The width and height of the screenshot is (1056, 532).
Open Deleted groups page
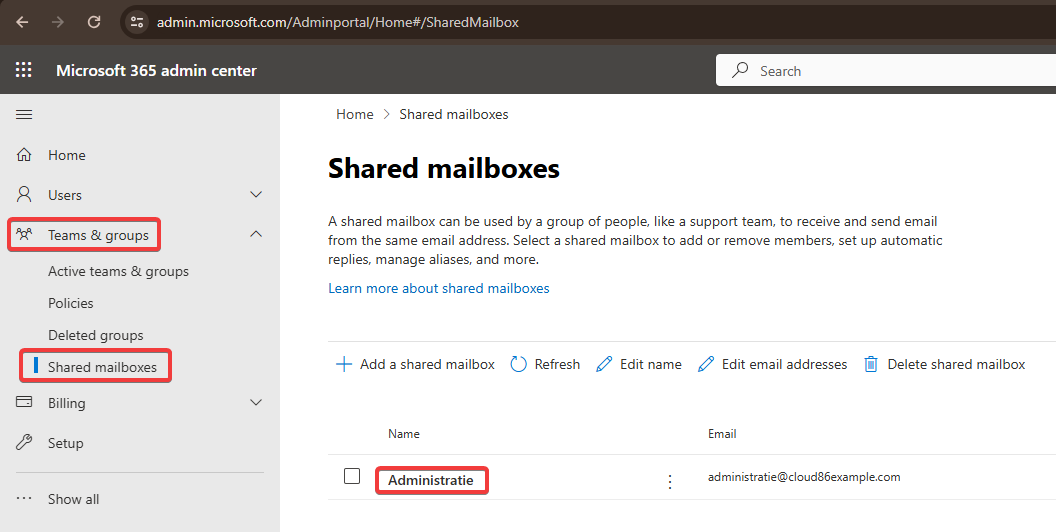(96, 335)
